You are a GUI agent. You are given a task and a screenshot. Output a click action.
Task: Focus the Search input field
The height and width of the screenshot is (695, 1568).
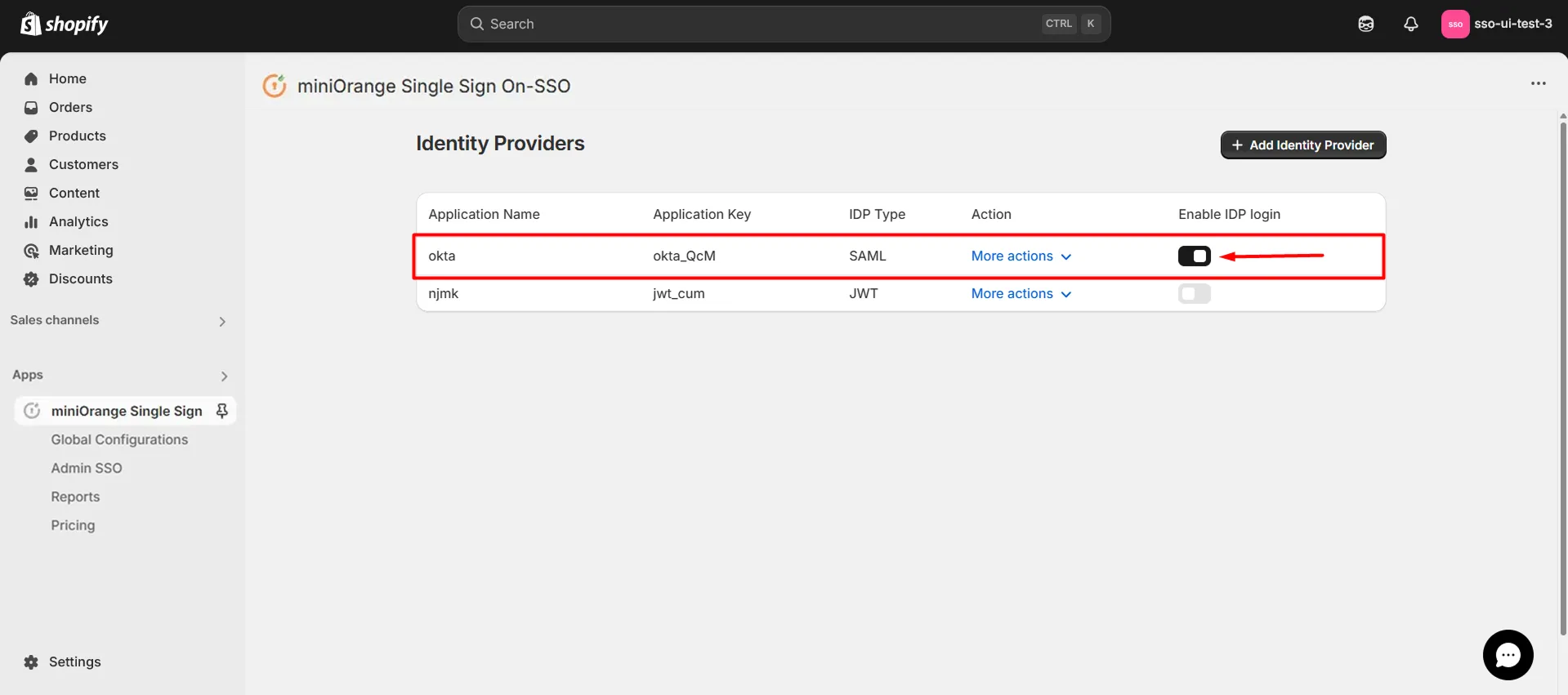(784, 25)
